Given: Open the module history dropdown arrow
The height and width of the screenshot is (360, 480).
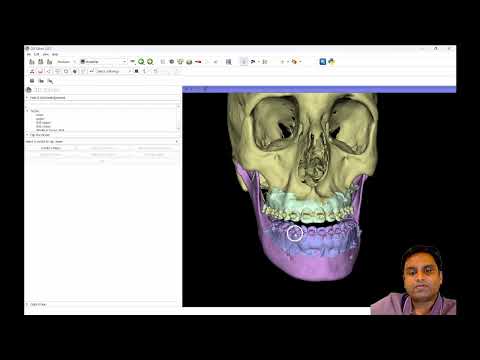Looking at the screenshot, I should [132, 62].
